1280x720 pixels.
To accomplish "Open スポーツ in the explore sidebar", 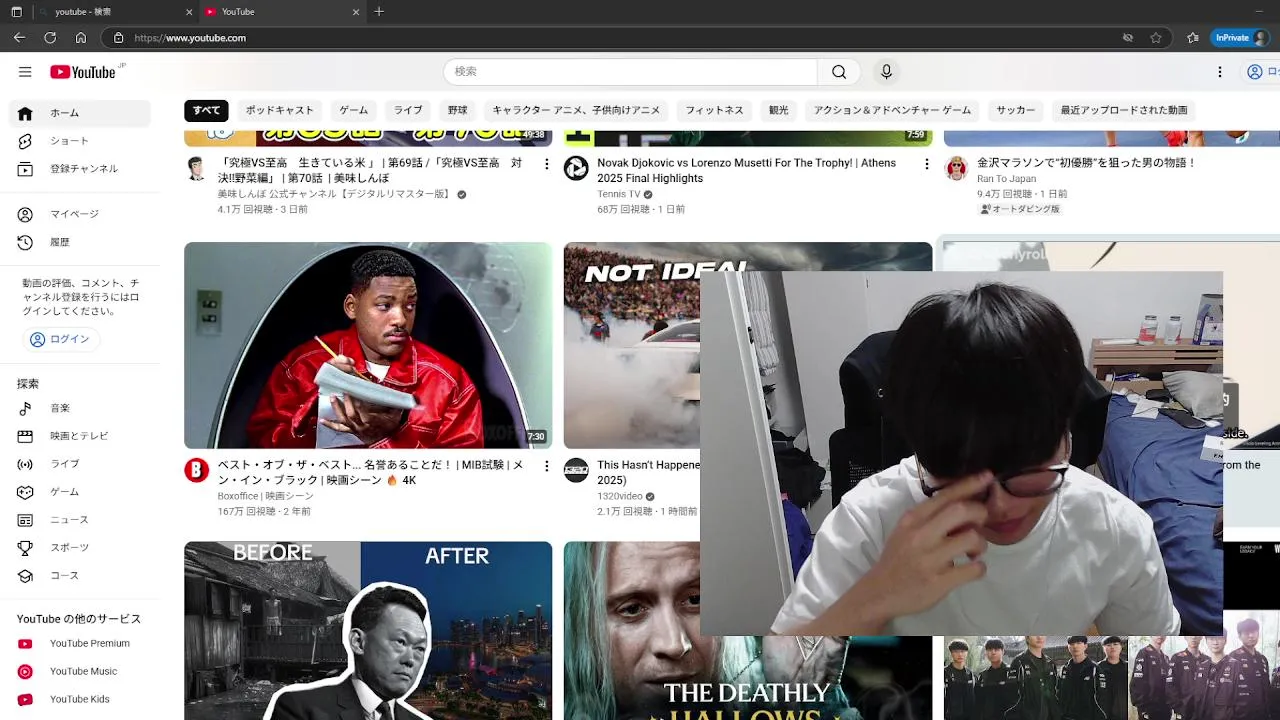I will (x=80, y=548).
